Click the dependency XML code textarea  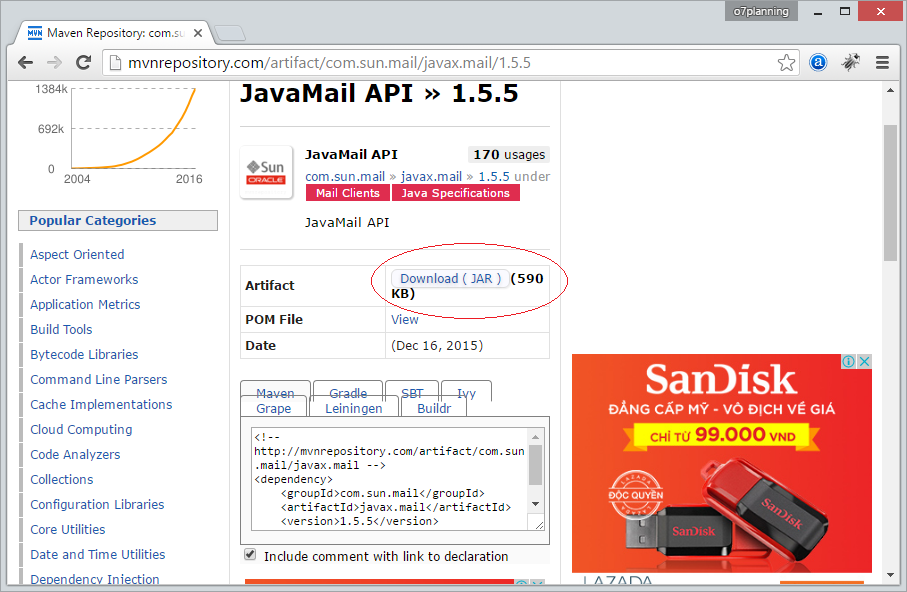(x=390, y=479)
